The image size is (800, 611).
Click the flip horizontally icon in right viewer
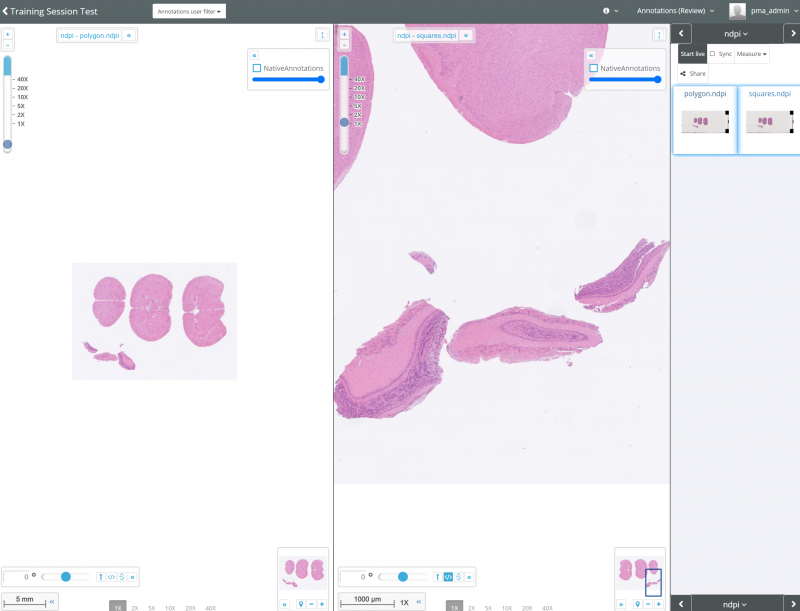pos(448,577)
